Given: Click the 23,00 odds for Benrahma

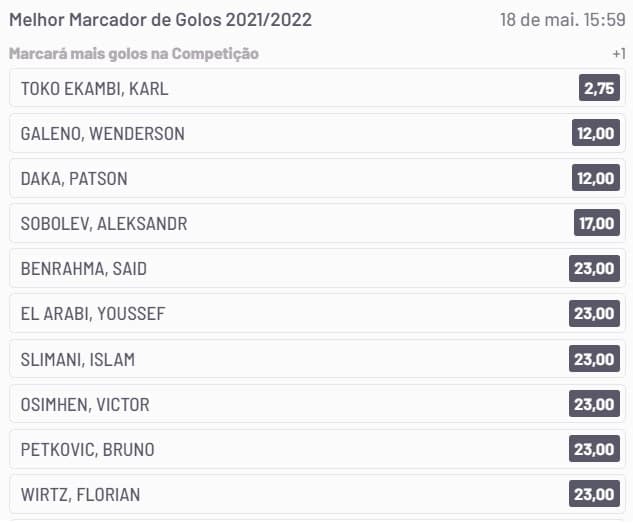Looking at the screenshot, I should tap(594, 268).
